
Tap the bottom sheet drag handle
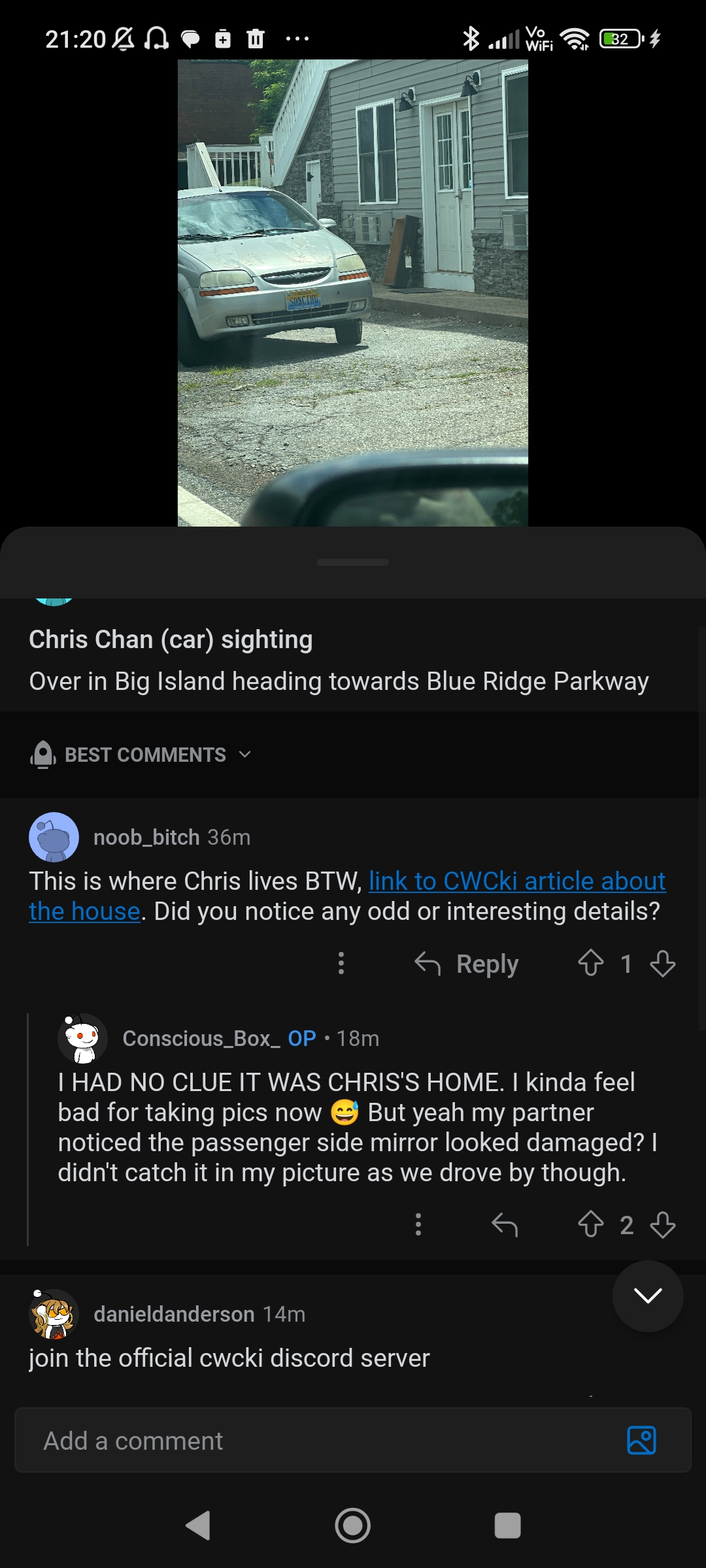point(353,562)
